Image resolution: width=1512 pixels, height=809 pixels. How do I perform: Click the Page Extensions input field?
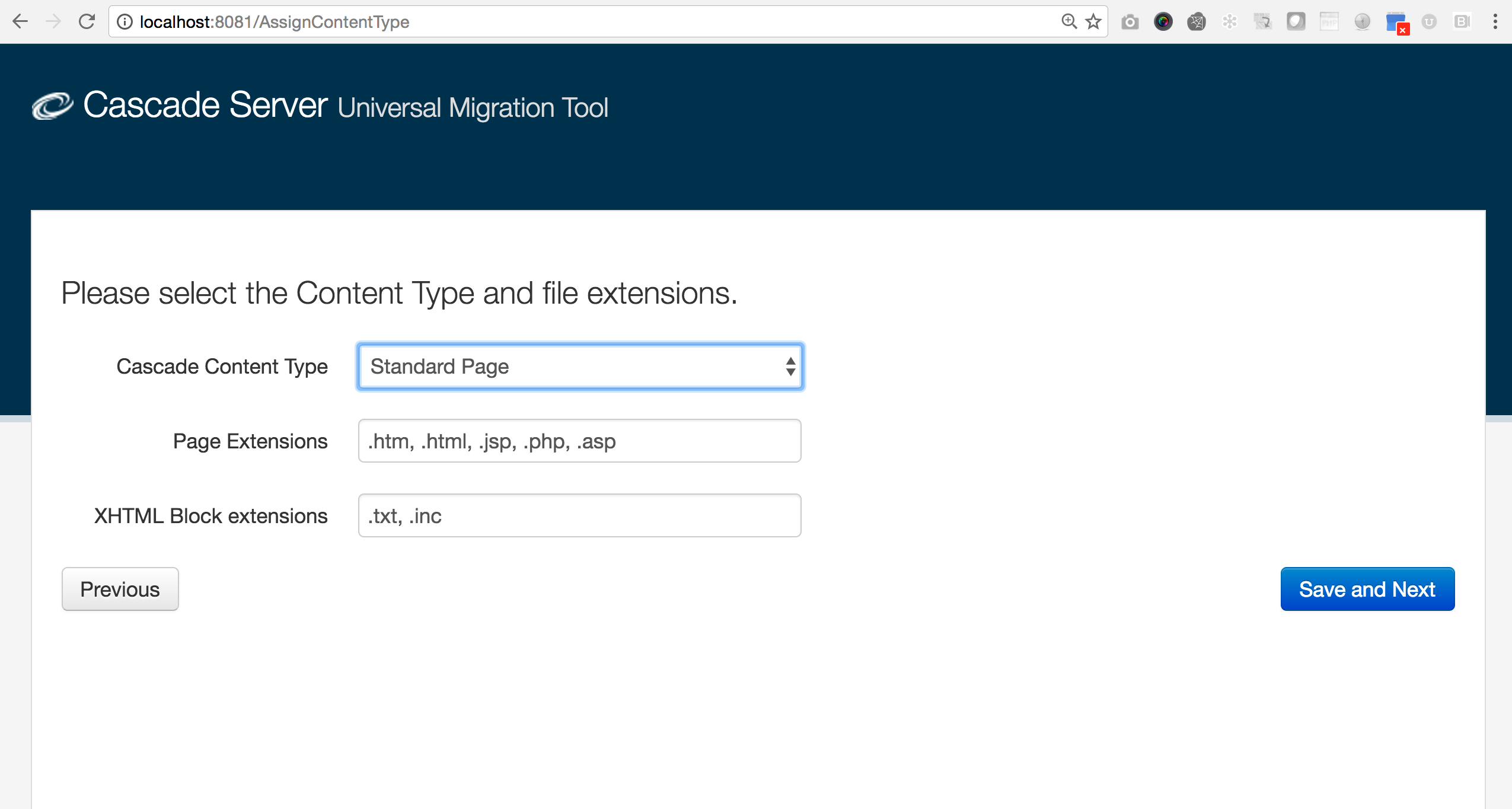tap(580, 441)
